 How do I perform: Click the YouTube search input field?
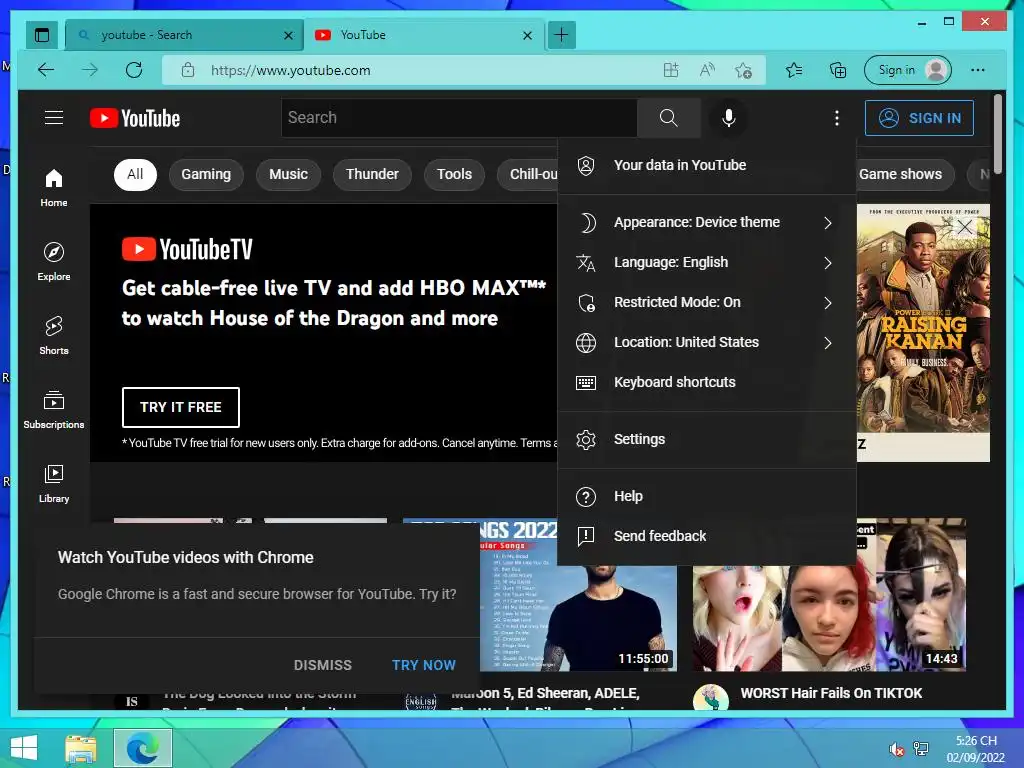point(459,118)
